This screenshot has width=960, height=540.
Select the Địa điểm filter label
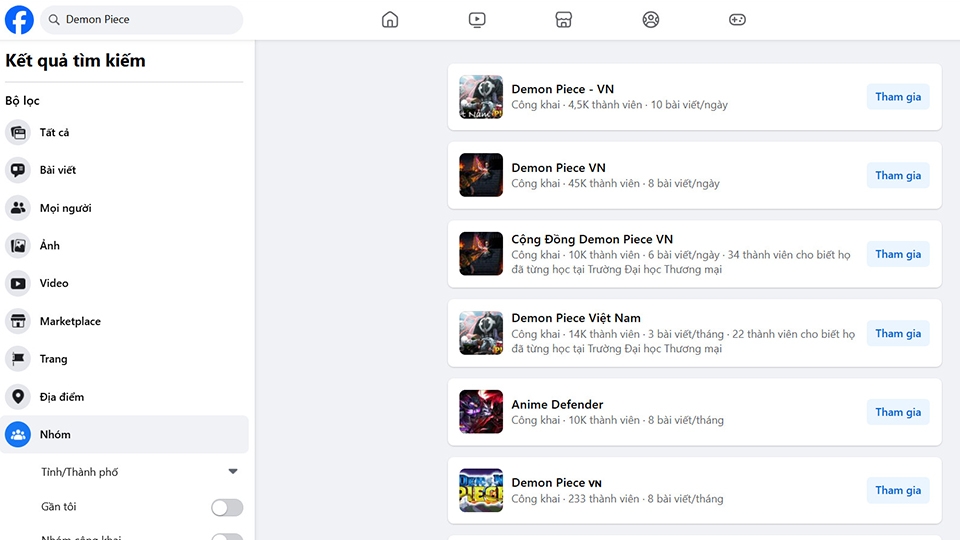(62, 397)
